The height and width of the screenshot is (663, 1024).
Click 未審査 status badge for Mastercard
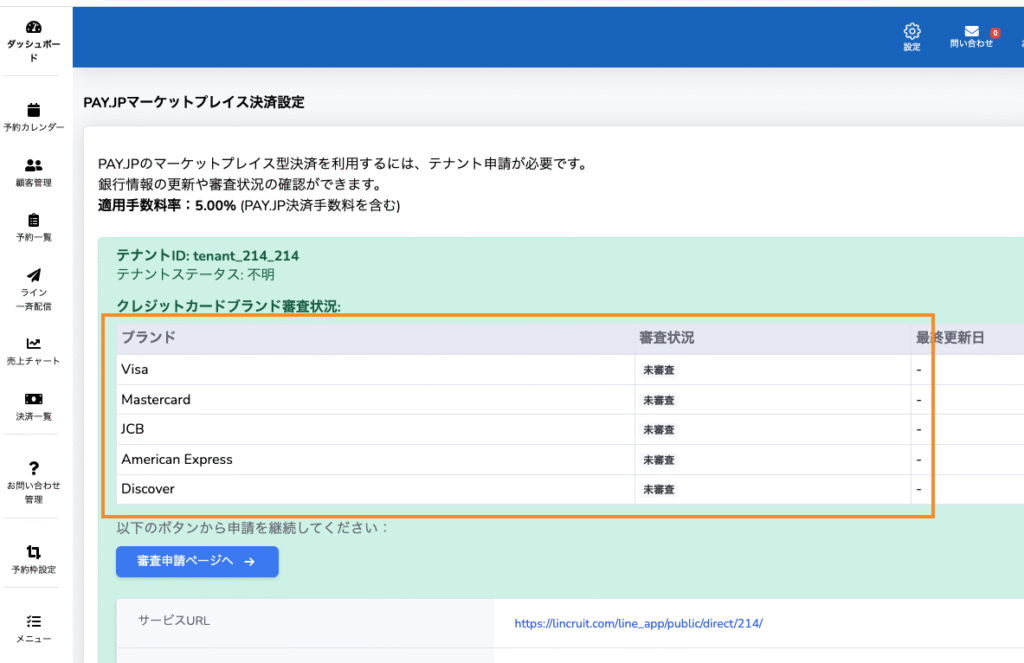[x=658, y=400]
